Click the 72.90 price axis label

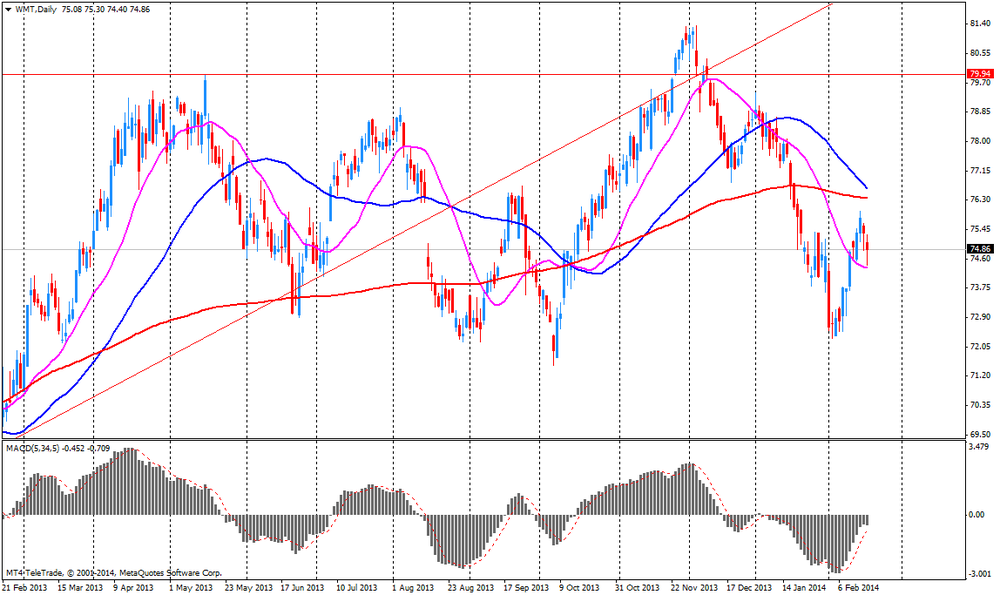coord(979,317)
